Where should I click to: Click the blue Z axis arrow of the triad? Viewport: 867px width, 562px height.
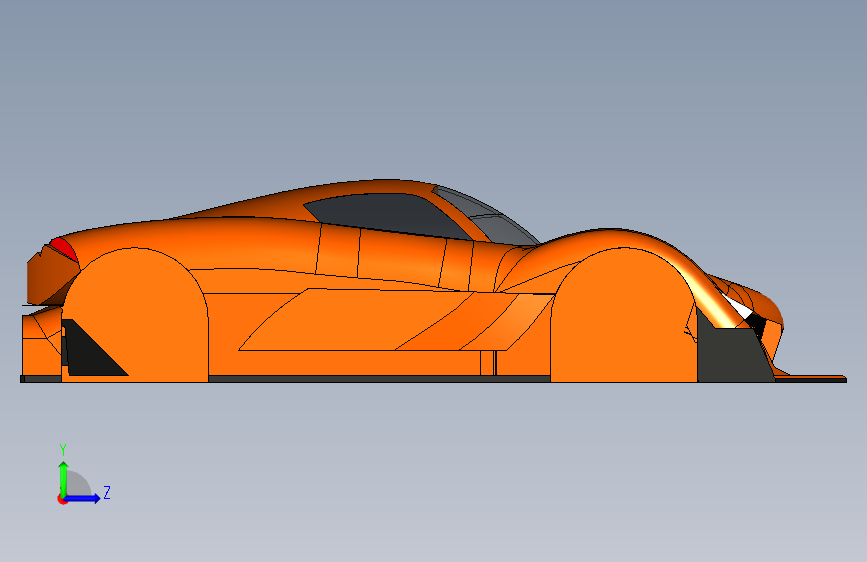(x=82, y=498)
